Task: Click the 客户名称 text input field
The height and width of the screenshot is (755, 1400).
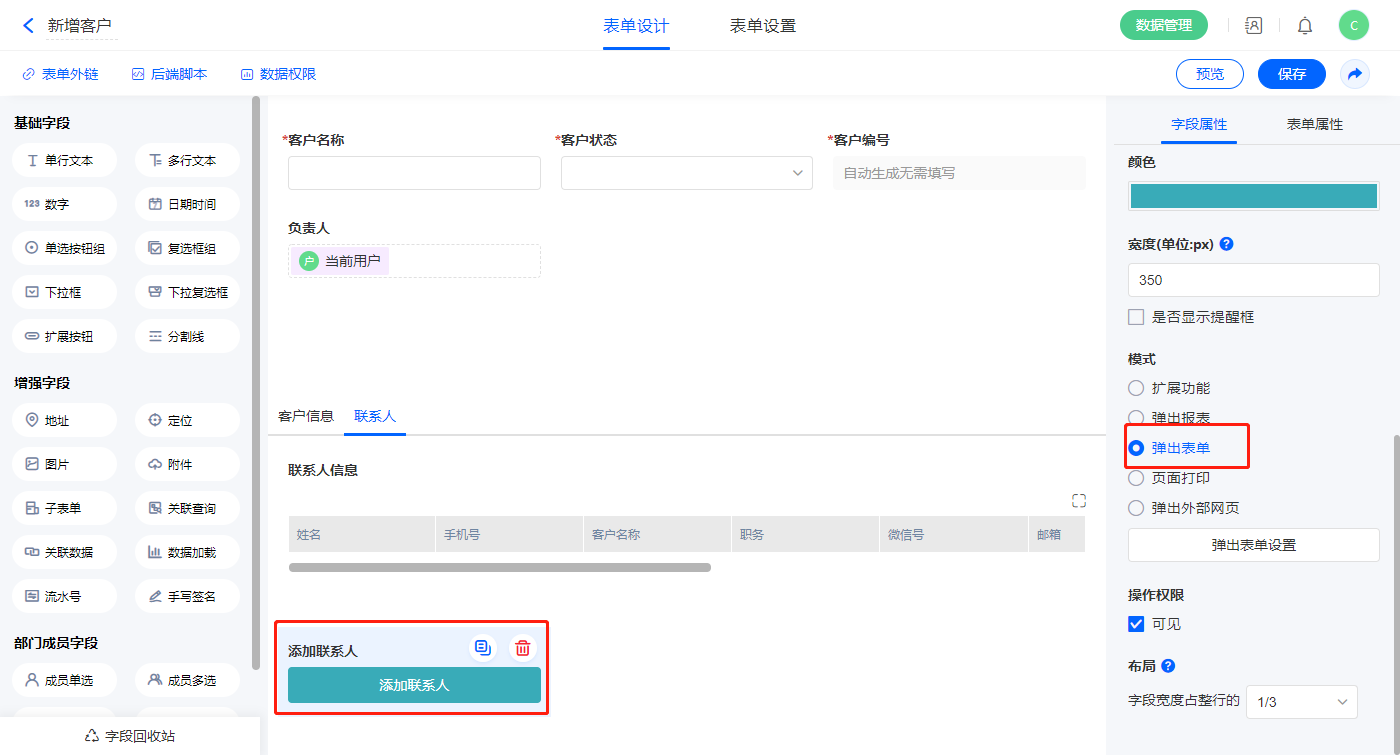Action: coord(414,173)
